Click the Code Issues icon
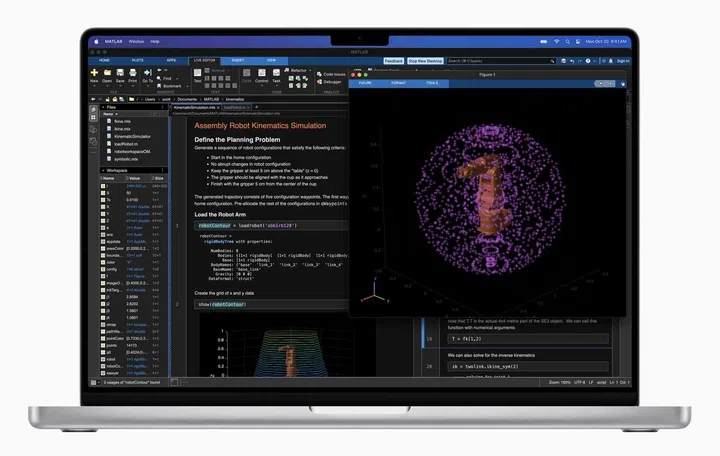Viewport: 720px width, 456px height. tap(334, 73)
